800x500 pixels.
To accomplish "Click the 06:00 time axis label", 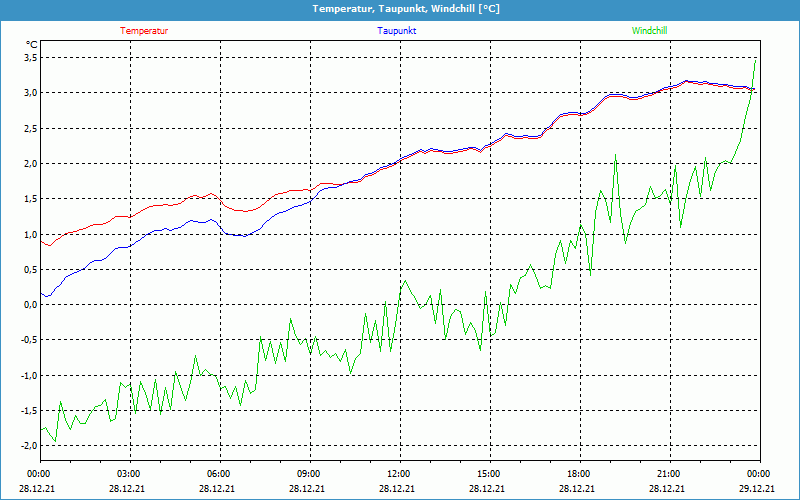I will click(217, 474).
